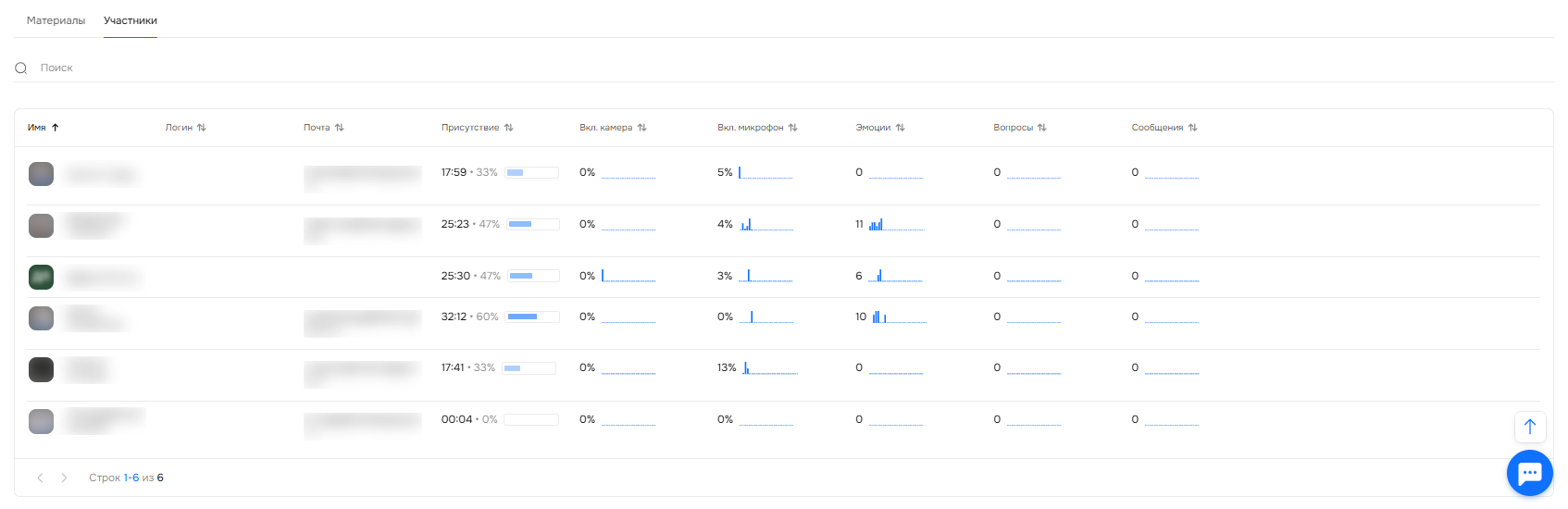Screen dimensions: 1568x509
Task: Sort by Вкл. камера column arrows
Action: coord(642,128)
